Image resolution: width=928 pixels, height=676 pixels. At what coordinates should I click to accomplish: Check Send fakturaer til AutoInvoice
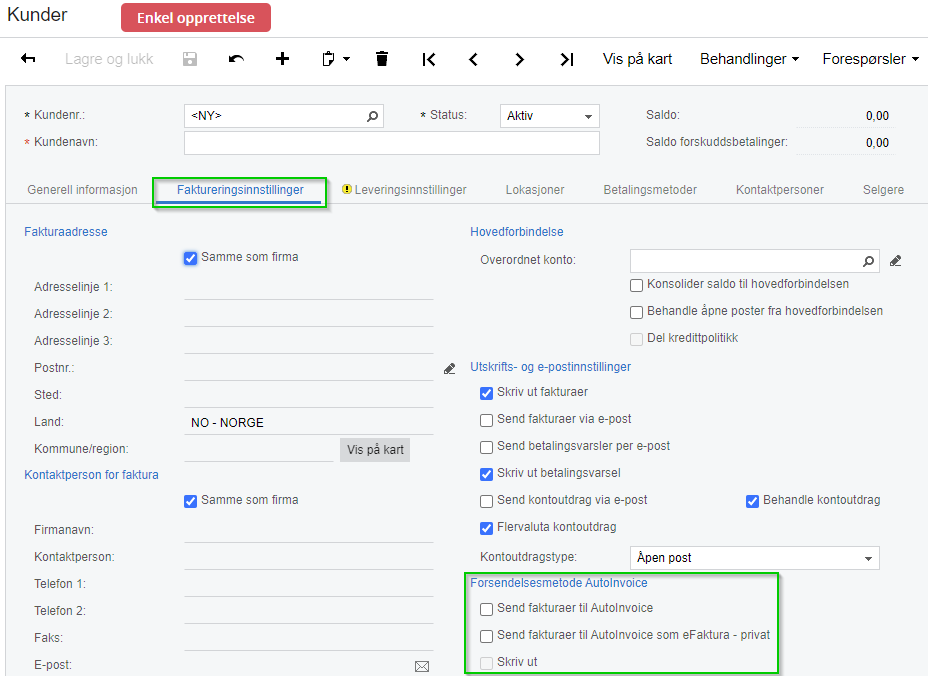tap(486, 609)
